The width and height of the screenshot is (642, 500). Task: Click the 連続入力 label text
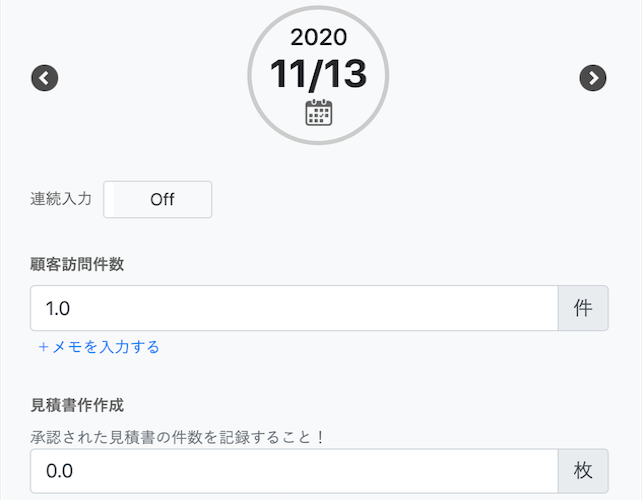pos(61,199)
